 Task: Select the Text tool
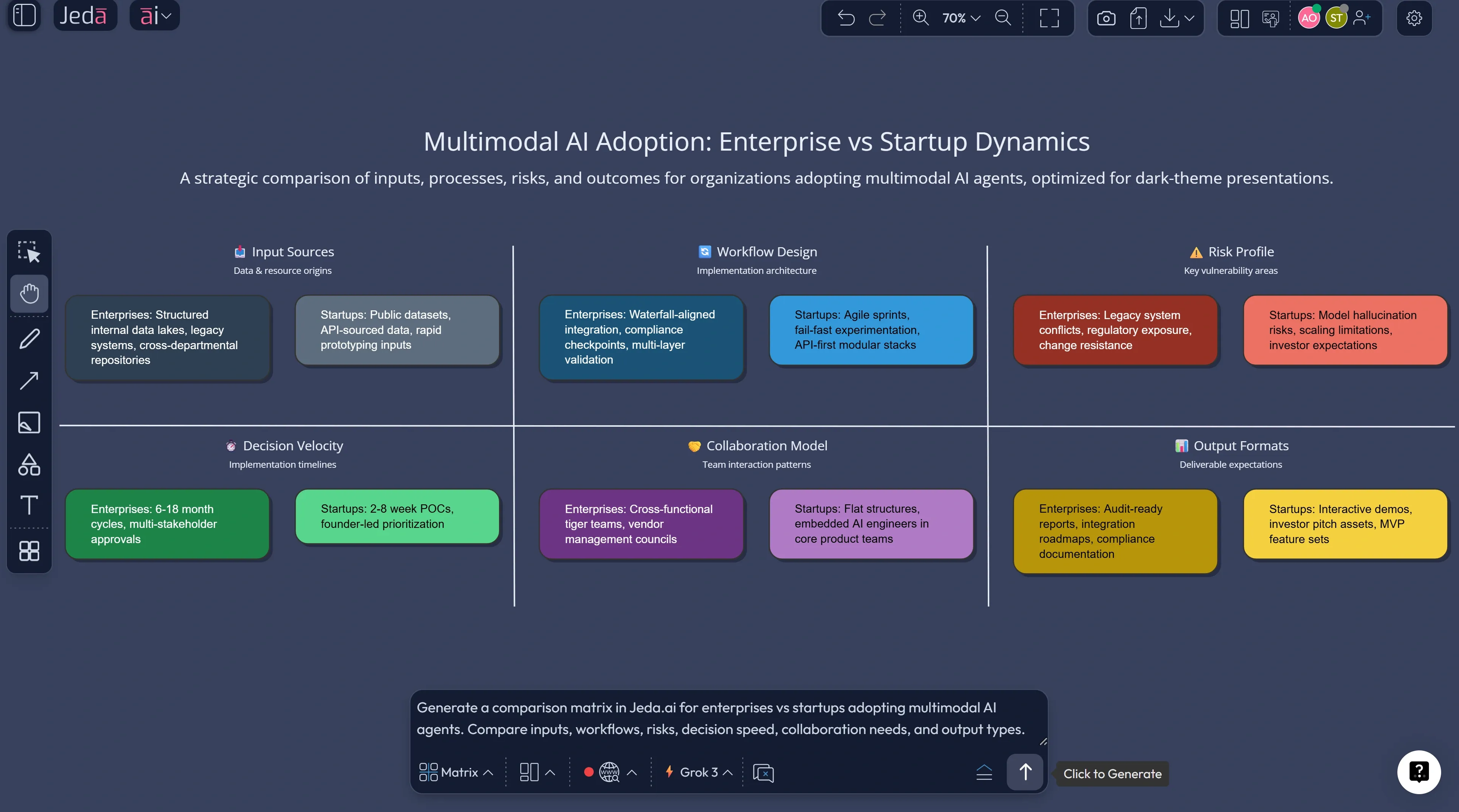point(29,506)
